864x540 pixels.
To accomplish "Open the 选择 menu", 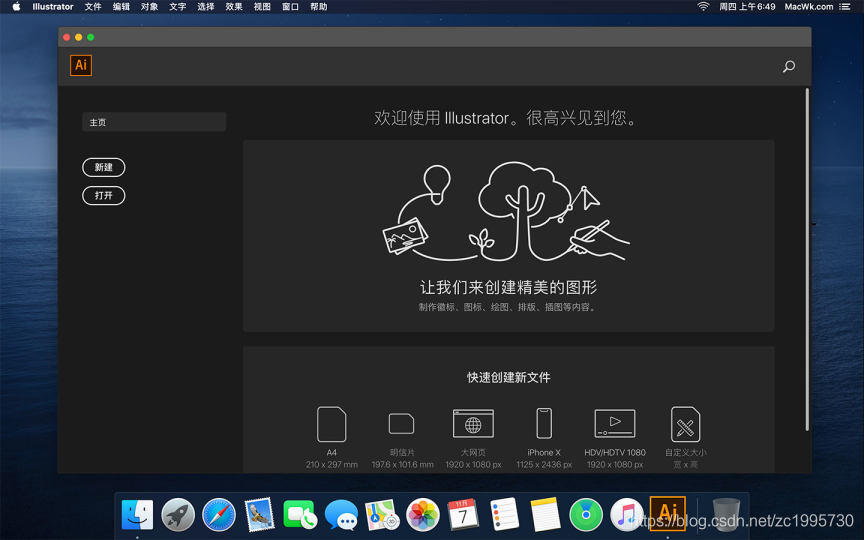I will (206, 7).
